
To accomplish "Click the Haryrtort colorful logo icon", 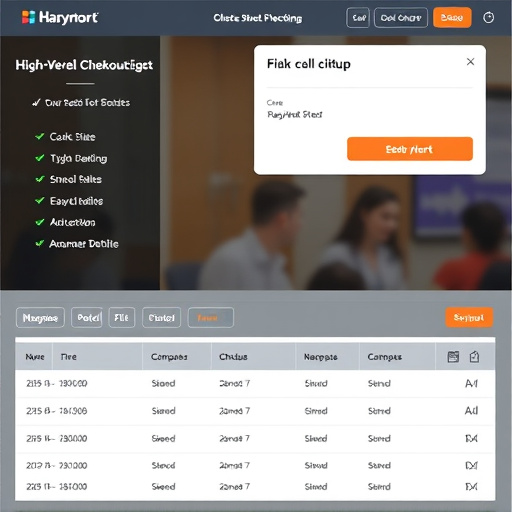I will tap(28, 17).
